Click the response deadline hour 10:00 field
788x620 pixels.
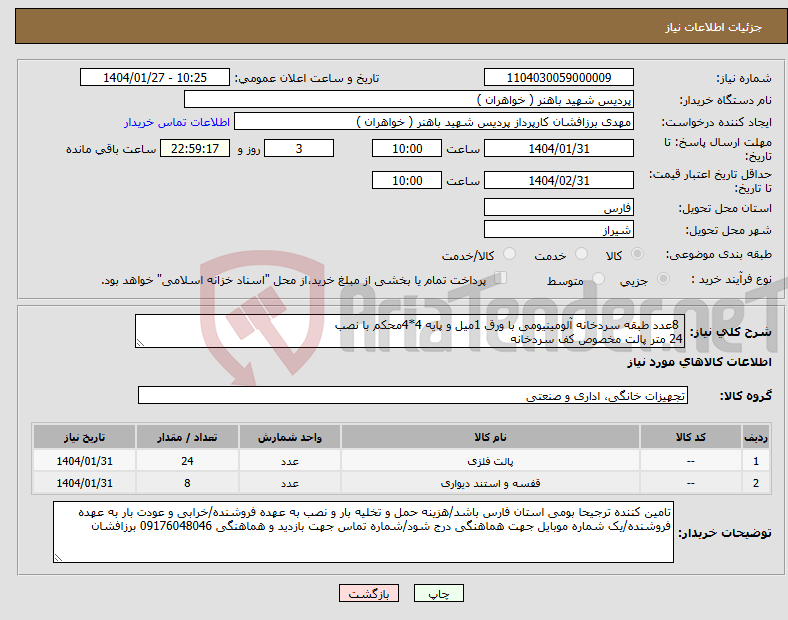407,149
